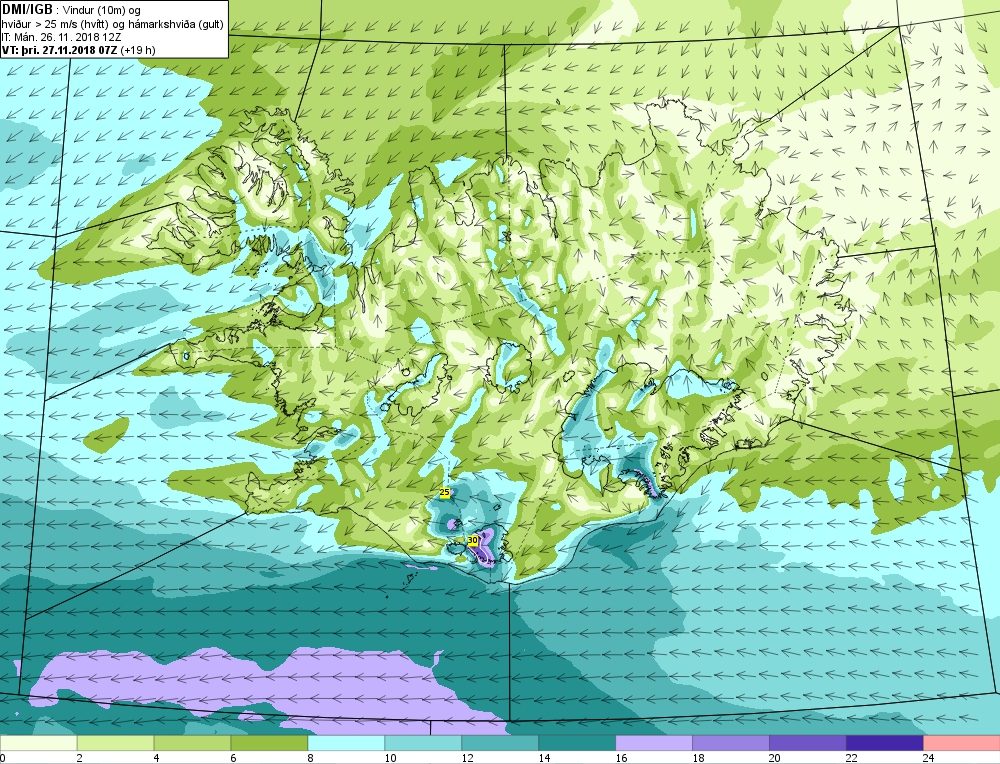1000x764 pixels.
Task: Click the medium green 4–6 m/s legend swatch
Action: point(192,744)
